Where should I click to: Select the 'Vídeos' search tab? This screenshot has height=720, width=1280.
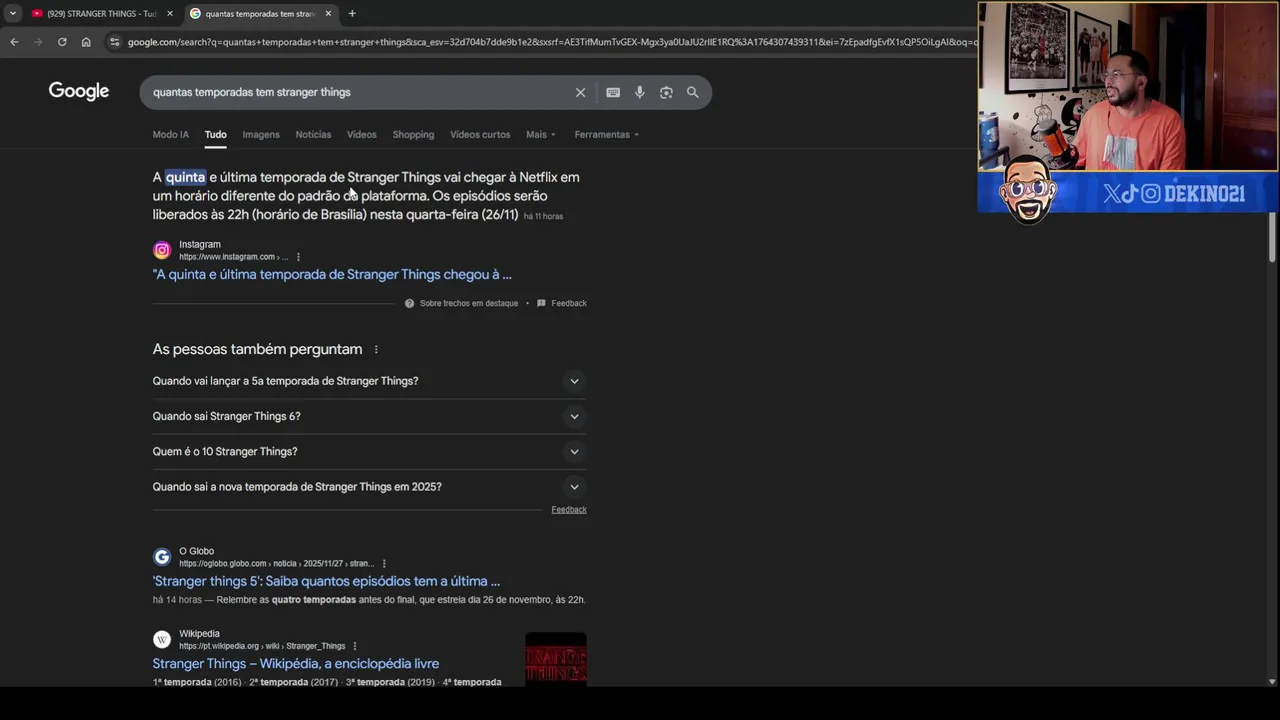pos(362,134)
